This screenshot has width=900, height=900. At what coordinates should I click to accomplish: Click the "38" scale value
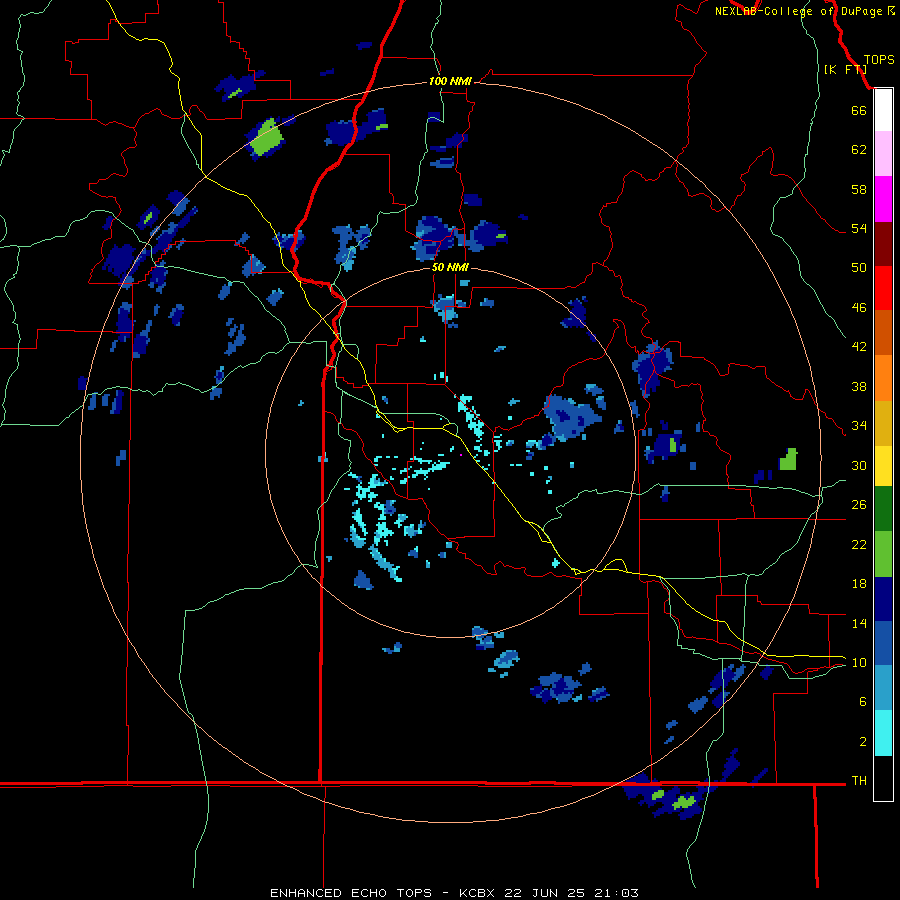click(x=859, y=386)
